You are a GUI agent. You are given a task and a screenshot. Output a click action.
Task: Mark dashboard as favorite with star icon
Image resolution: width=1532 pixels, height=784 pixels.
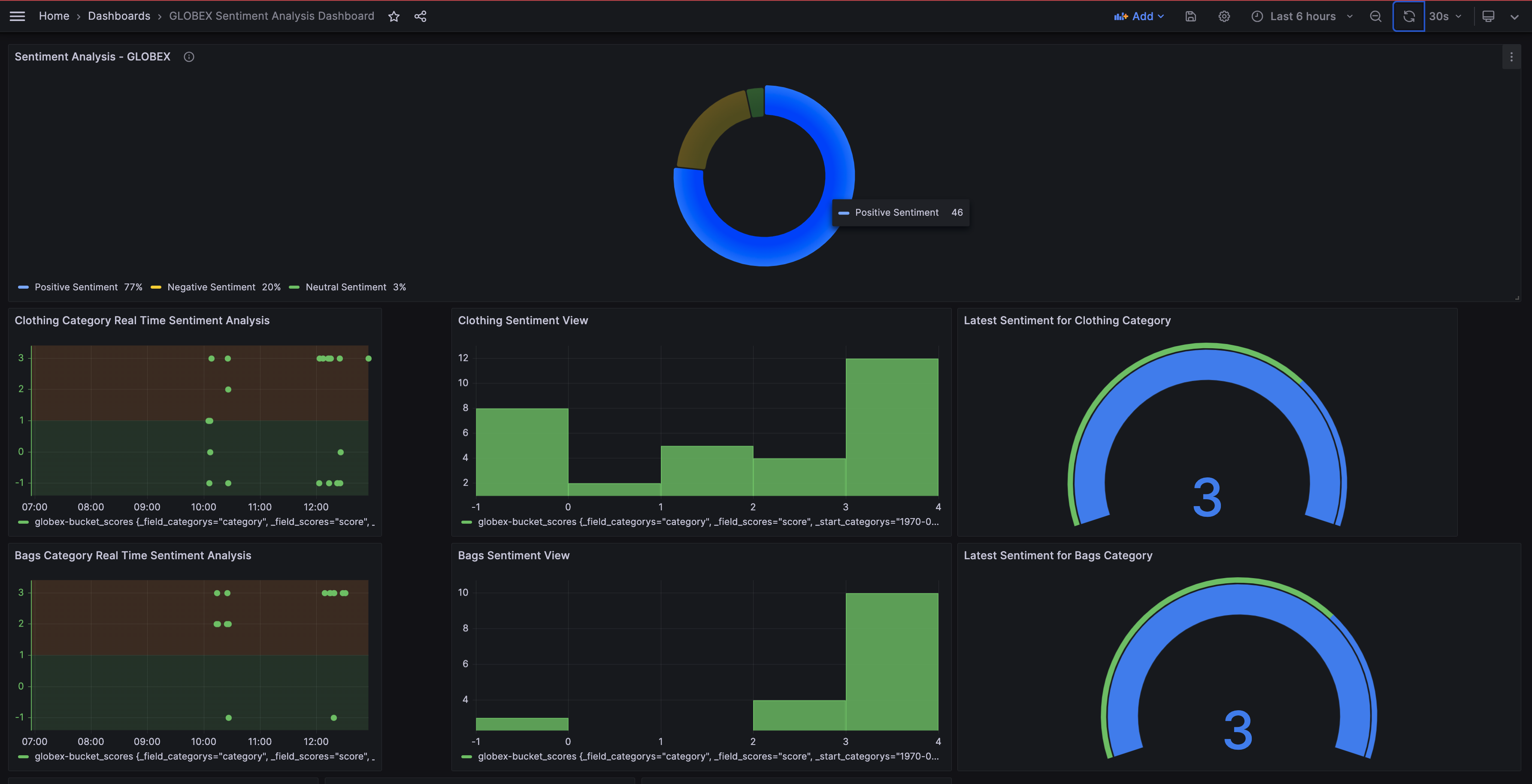[x=394, y=16]
